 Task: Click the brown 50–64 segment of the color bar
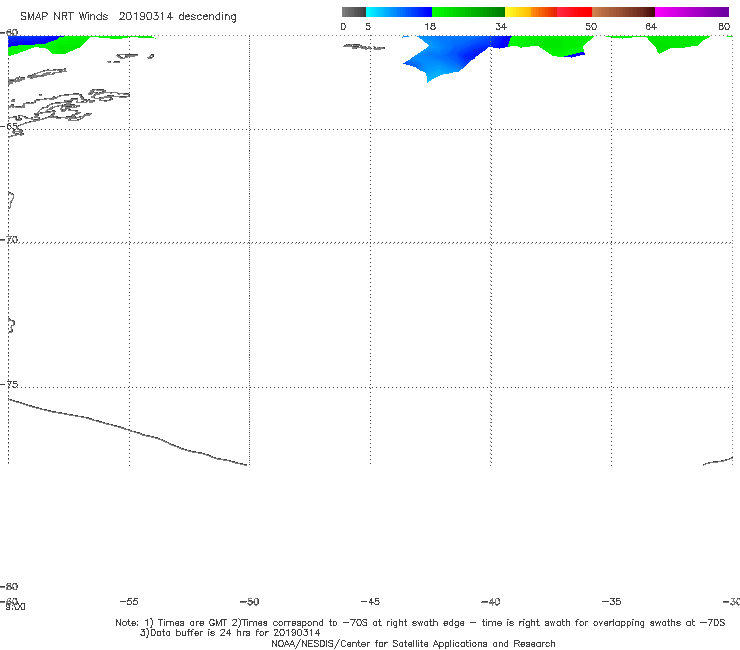pyautogui.click(x=623, y=12)
